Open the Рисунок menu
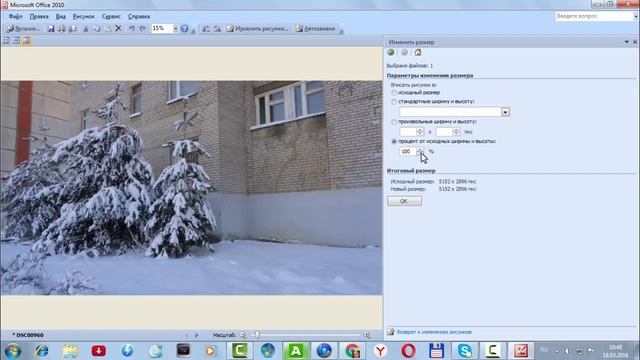This screenshot has width=640, height=360. coord(83,16)
